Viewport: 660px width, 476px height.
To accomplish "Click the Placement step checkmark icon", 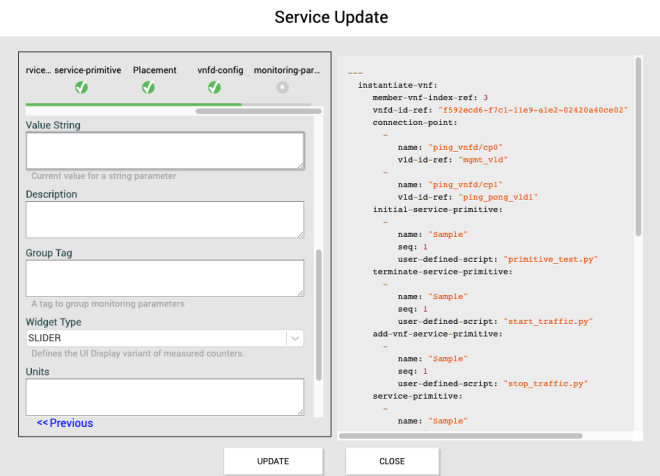I will tap(148, 88).
